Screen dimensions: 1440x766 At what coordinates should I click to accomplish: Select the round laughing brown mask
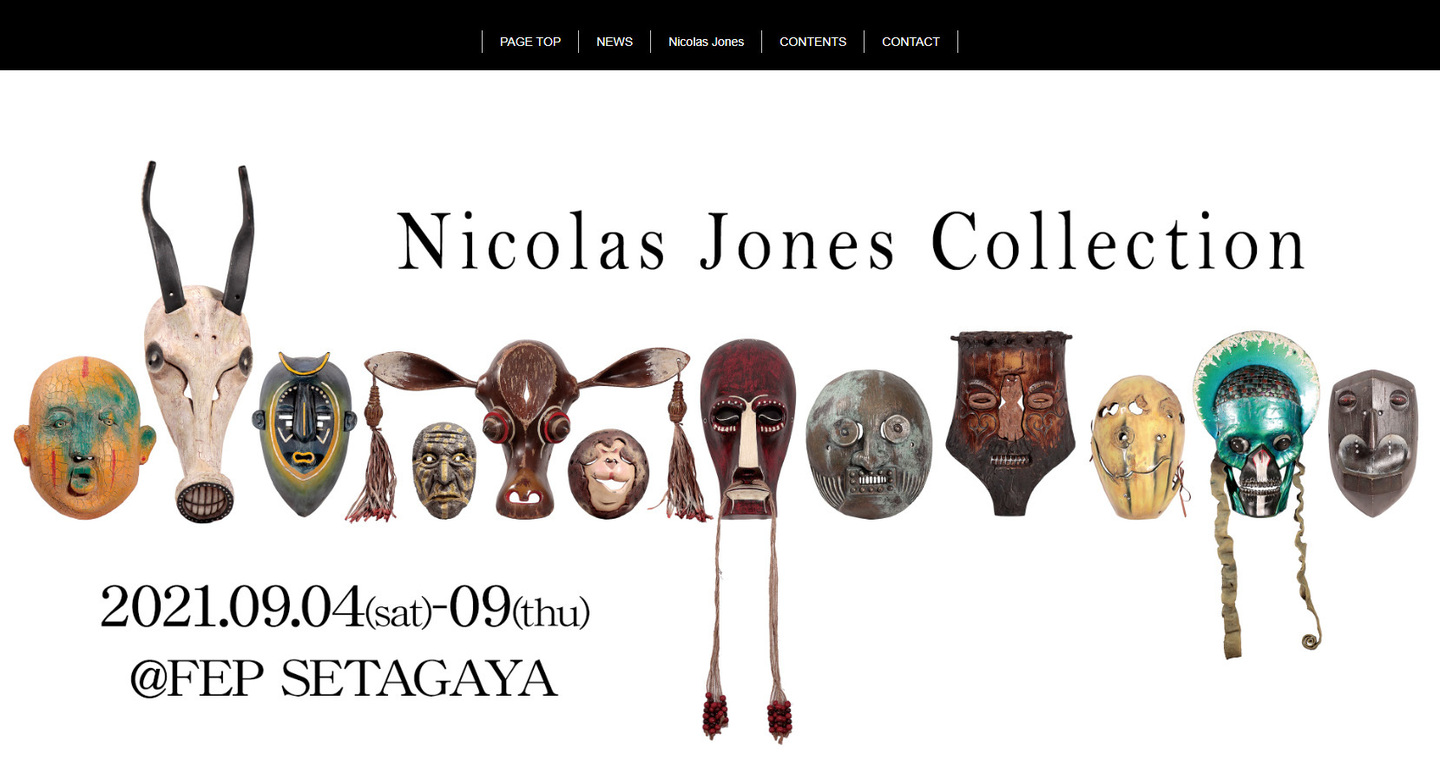point(608,474)
